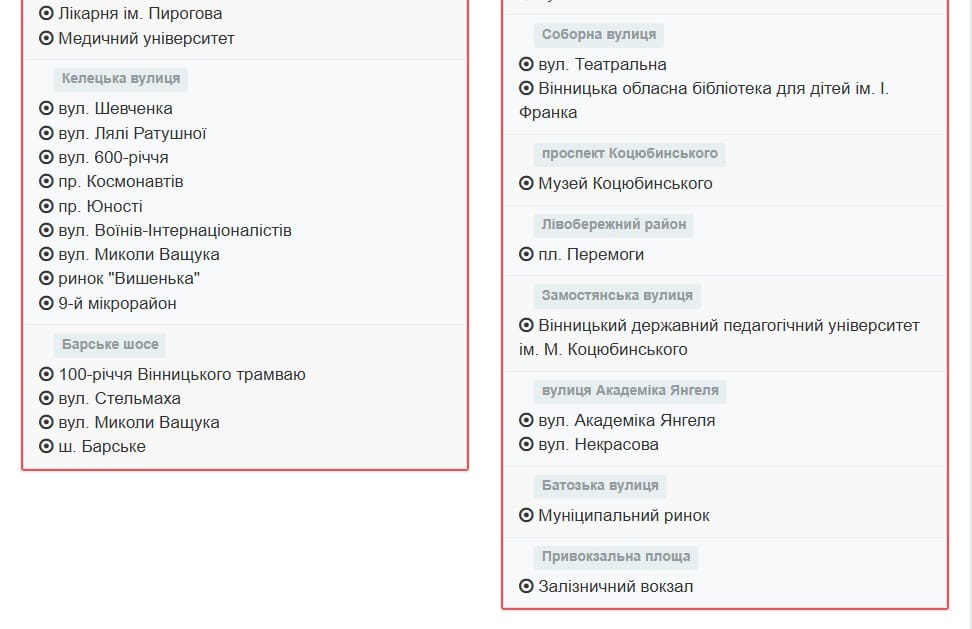Viewport: 972px width, 629px height.
Task: Click the Барське шосе street label
Action: pyautogui.click(x=110, y=345)
